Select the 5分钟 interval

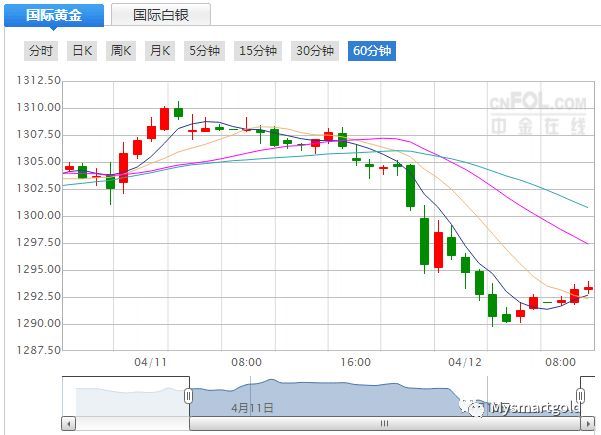tap(203, 51)
